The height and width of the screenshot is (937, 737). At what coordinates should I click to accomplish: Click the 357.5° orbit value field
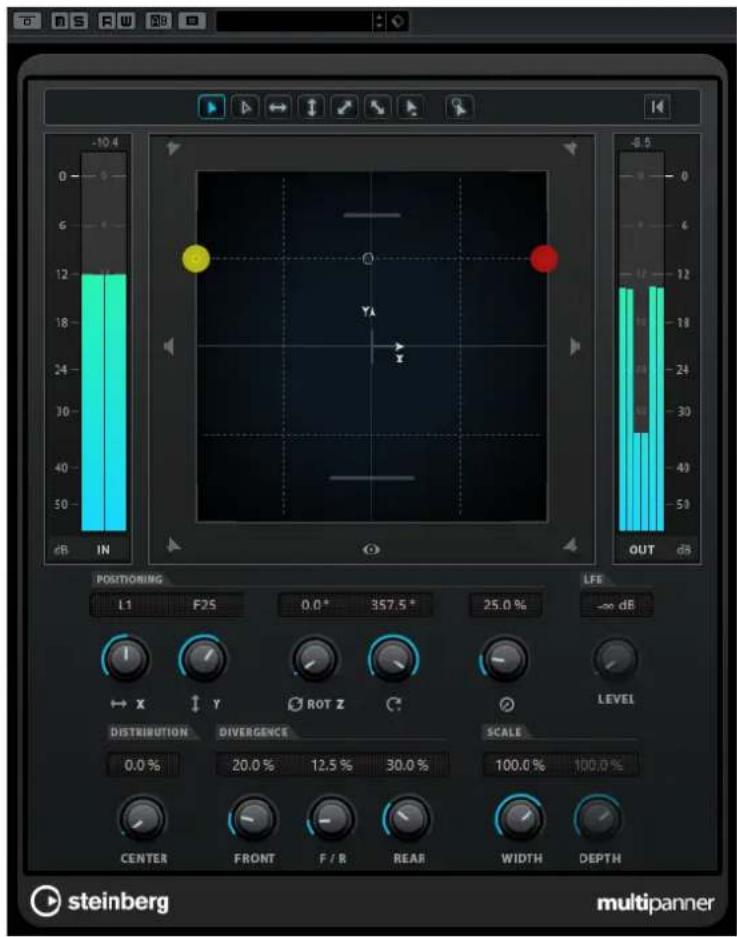coord(393,605)
